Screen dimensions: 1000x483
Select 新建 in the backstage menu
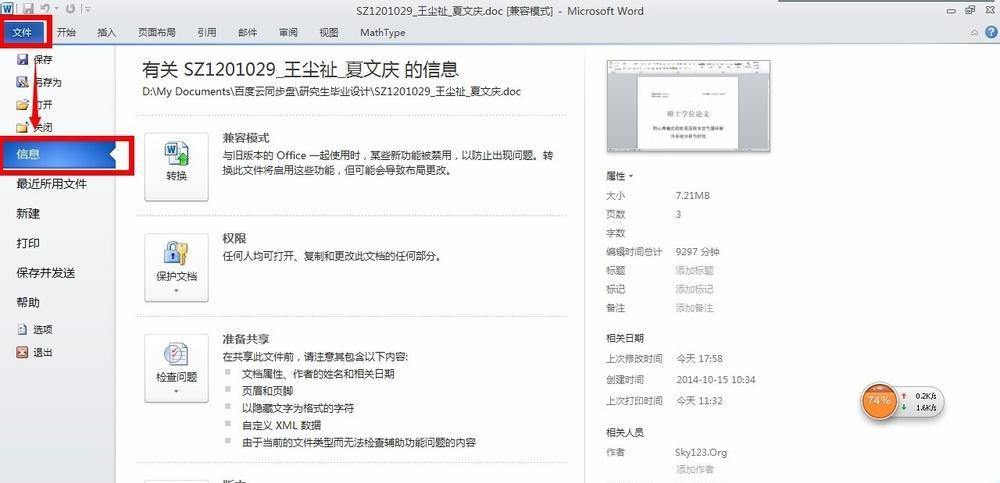pyautogui.click(x=28, y=214)
